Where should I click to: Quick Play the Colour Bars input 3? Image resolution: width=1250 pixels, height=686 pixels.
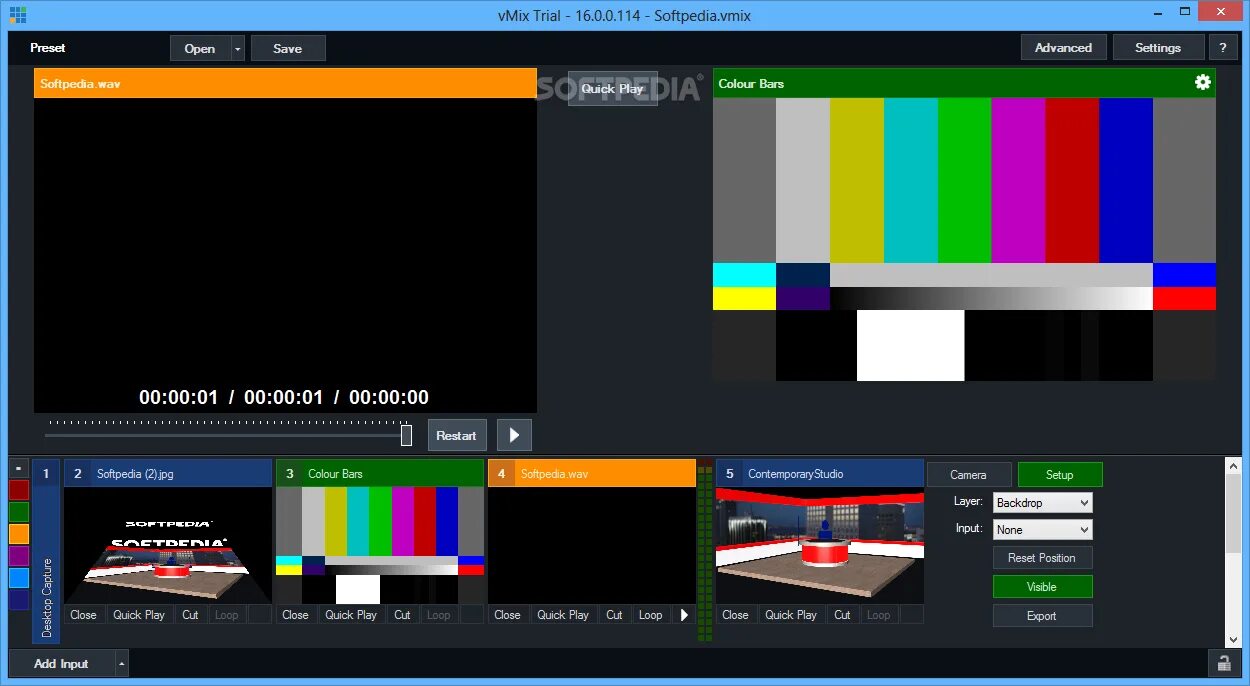click(351, 615)
